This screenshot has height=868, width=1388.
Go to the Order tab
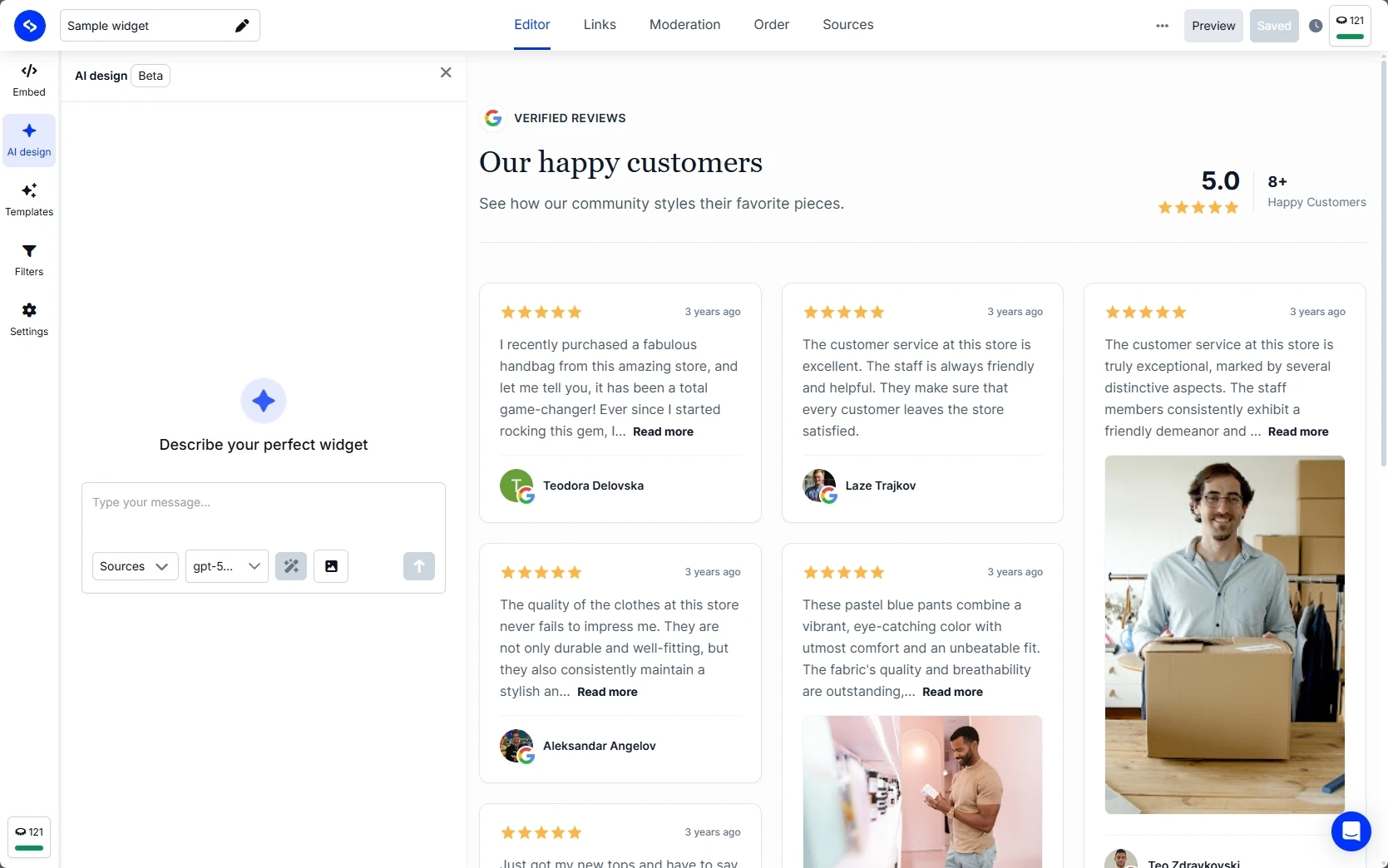[x=772, y=25]
